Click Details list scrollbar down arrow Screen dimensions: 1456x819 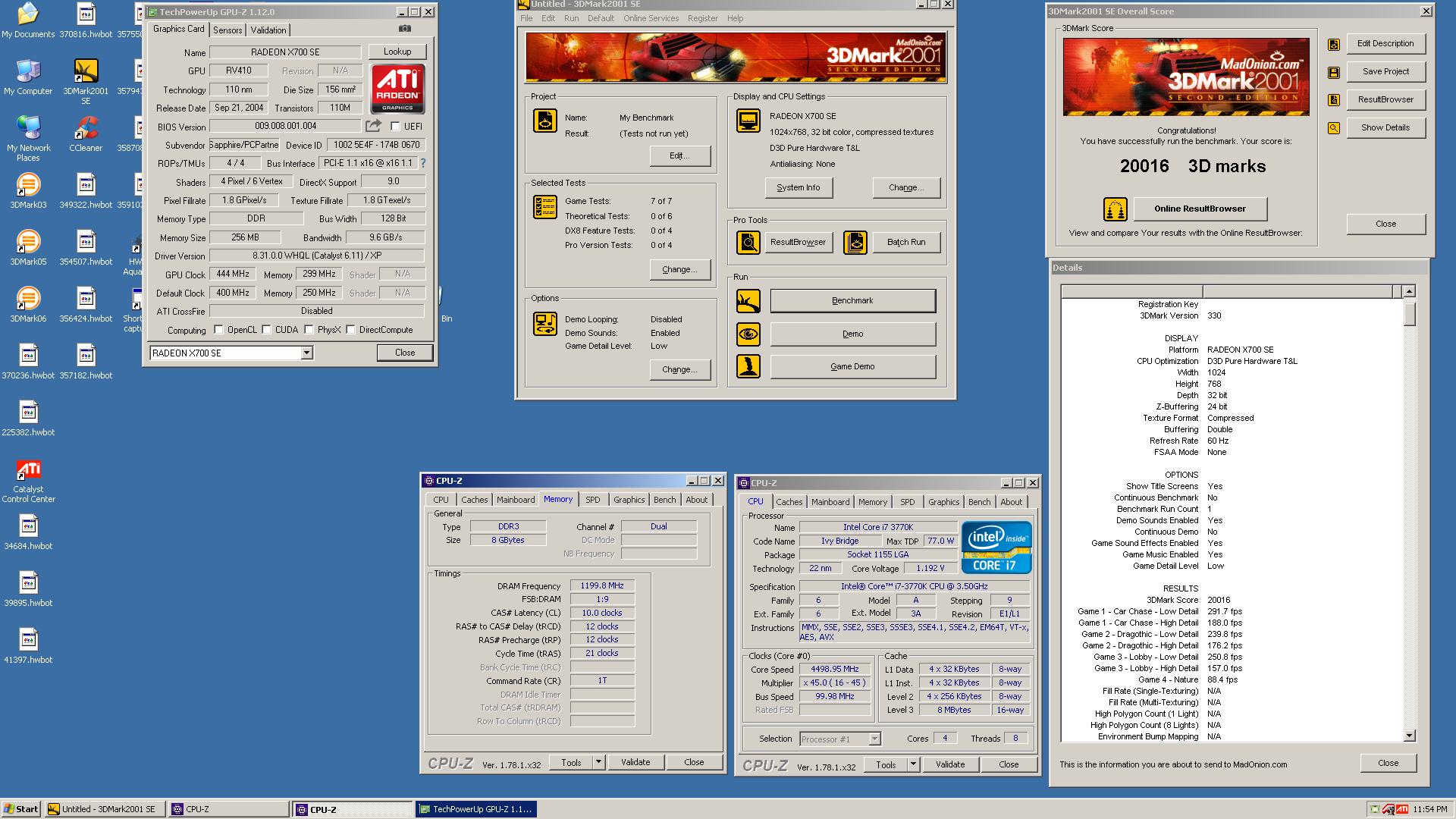point(1409,736)
